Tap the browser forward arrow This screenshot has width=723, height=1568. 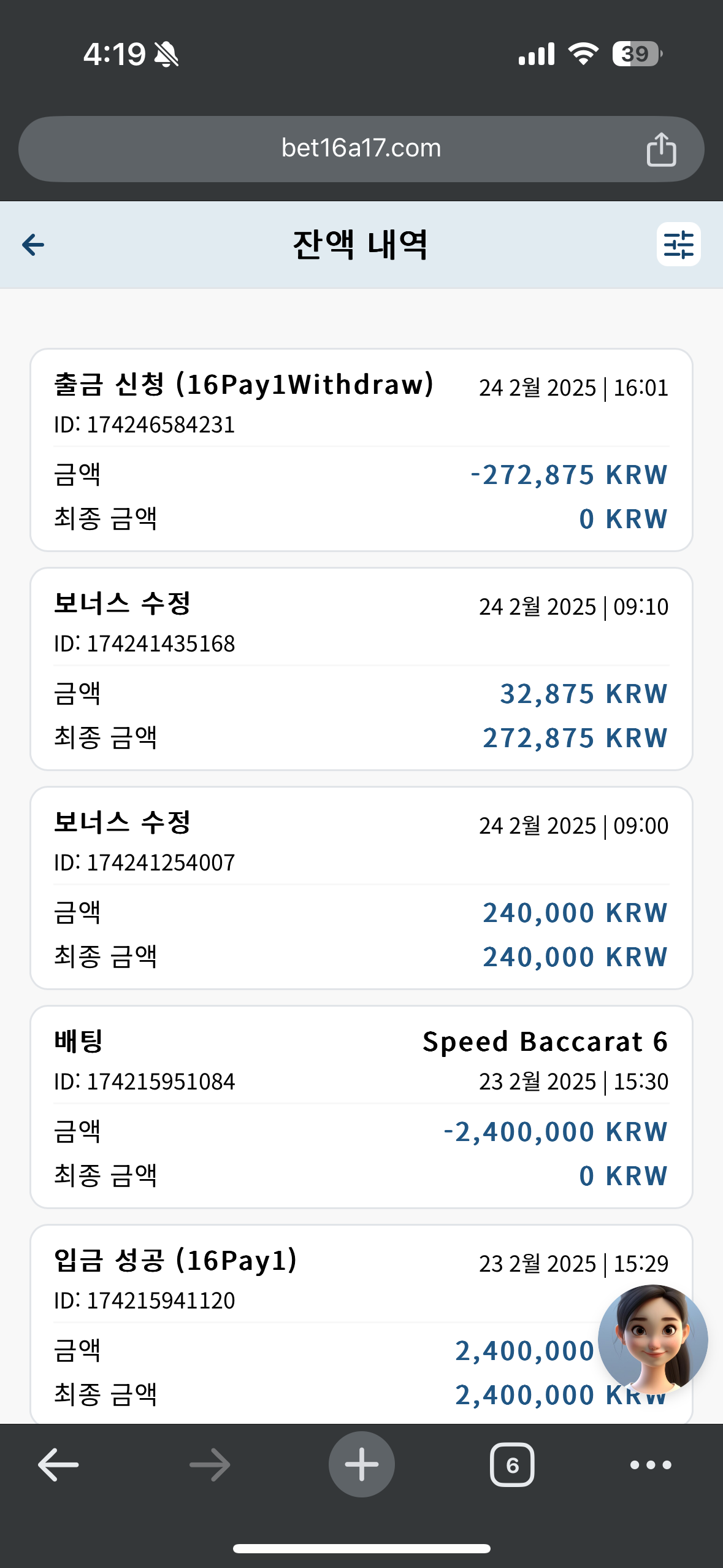210,1465
